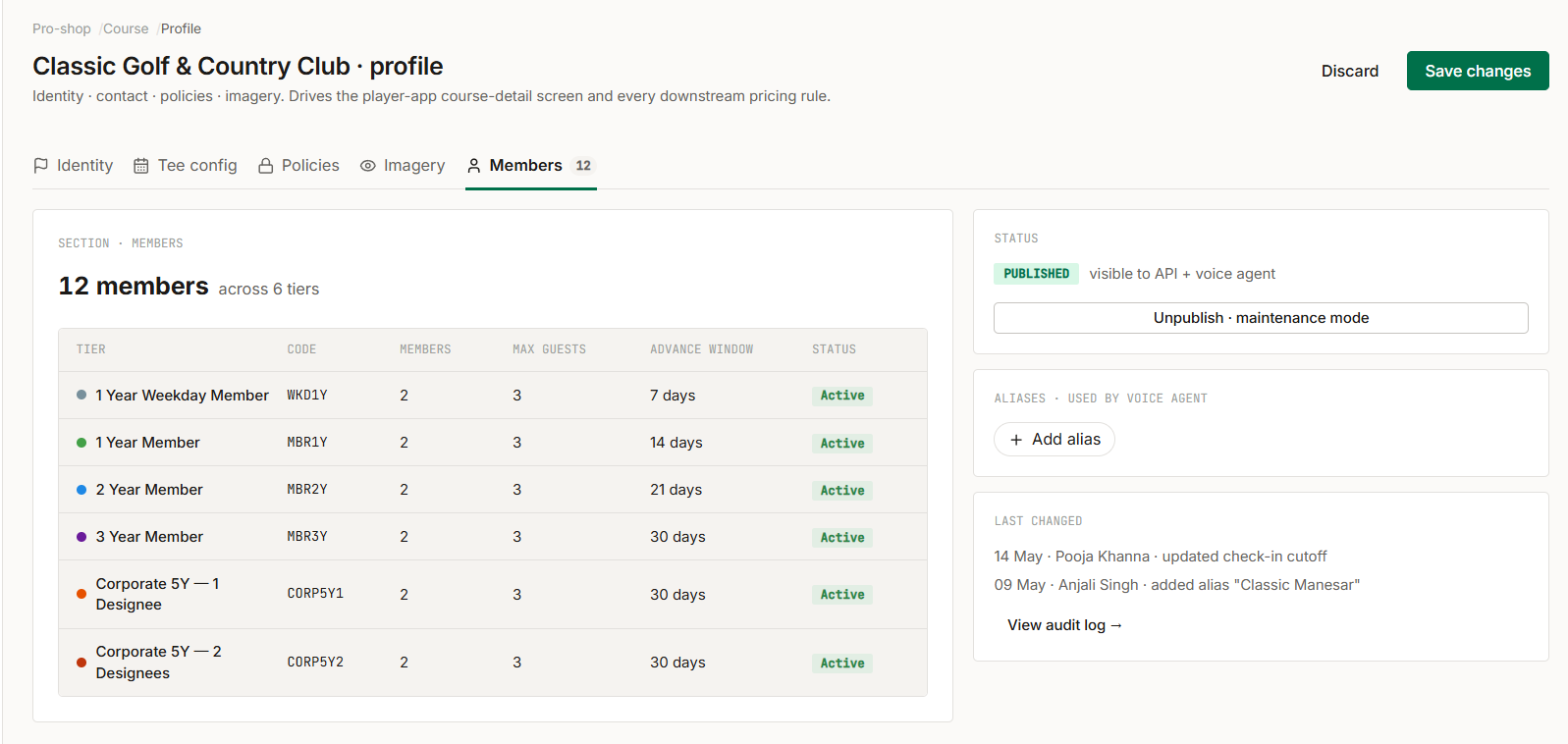Go to Pro-shop breadcrumb
Image resolution: width=1568 pixels, height=744 pixels.
[62, 28]
